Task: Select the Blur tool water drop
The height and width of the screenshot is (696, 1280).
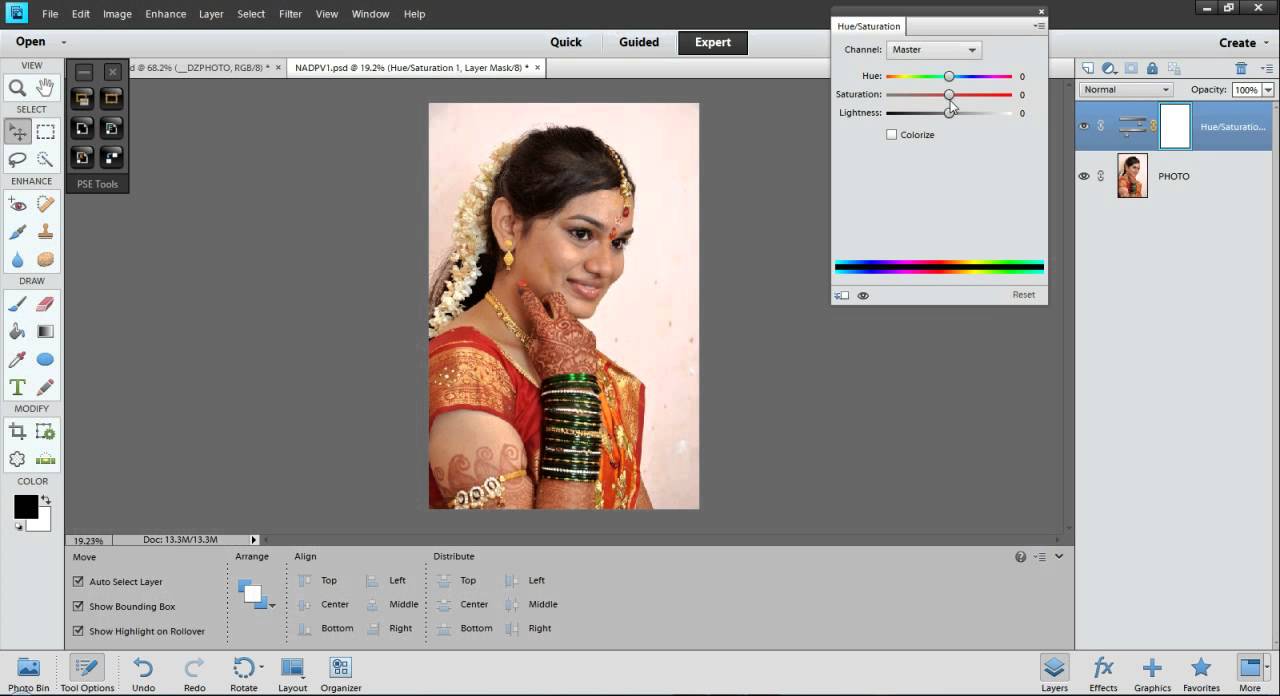Action: click(18, 260)
